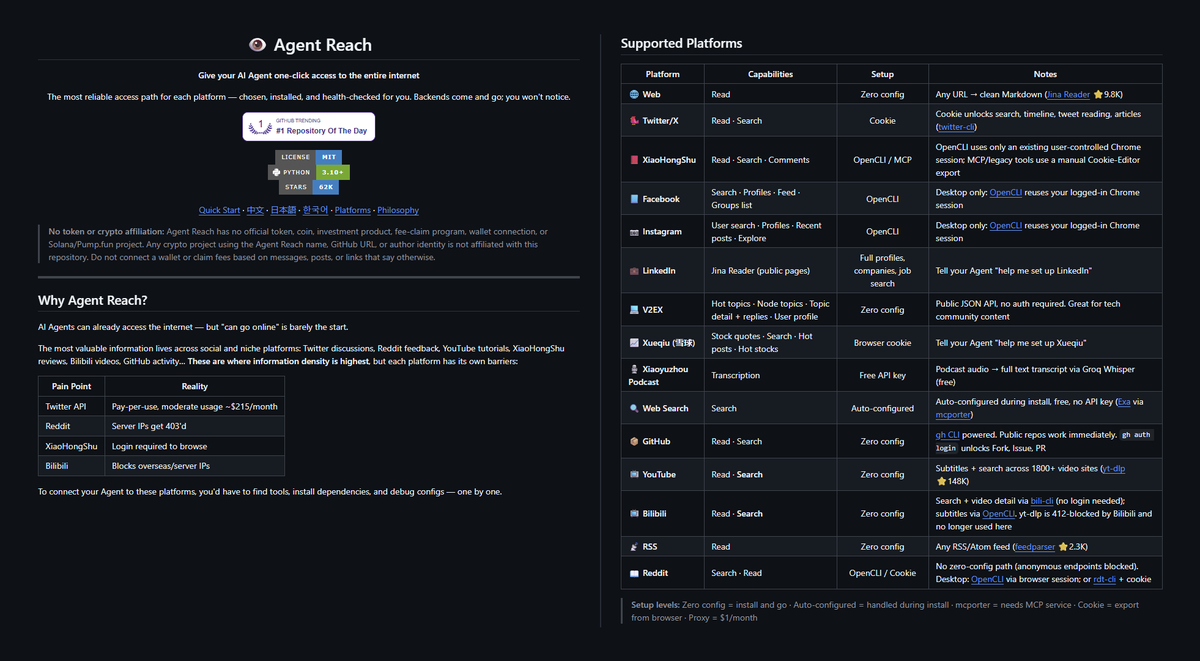Image resolution: width=1200 pixels, height=661 pixels.
Task: Click the package icon beside GitHub
Action: pyautogui.click(x=634, y=441)
